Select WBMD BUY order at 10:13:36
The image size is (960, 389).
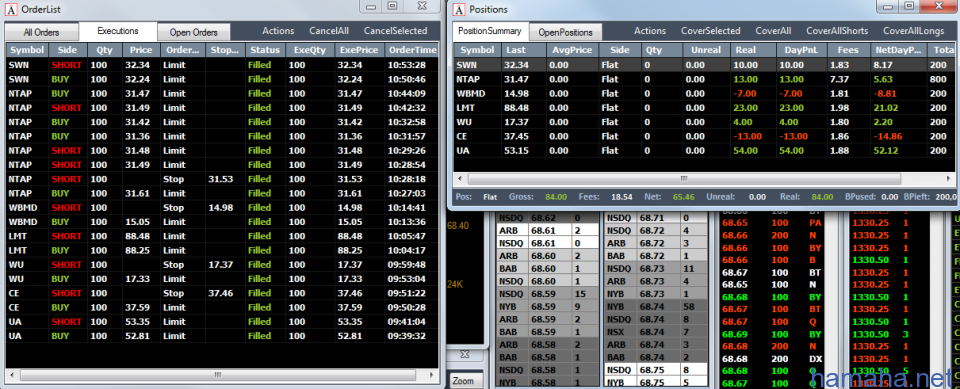[222, 222]
